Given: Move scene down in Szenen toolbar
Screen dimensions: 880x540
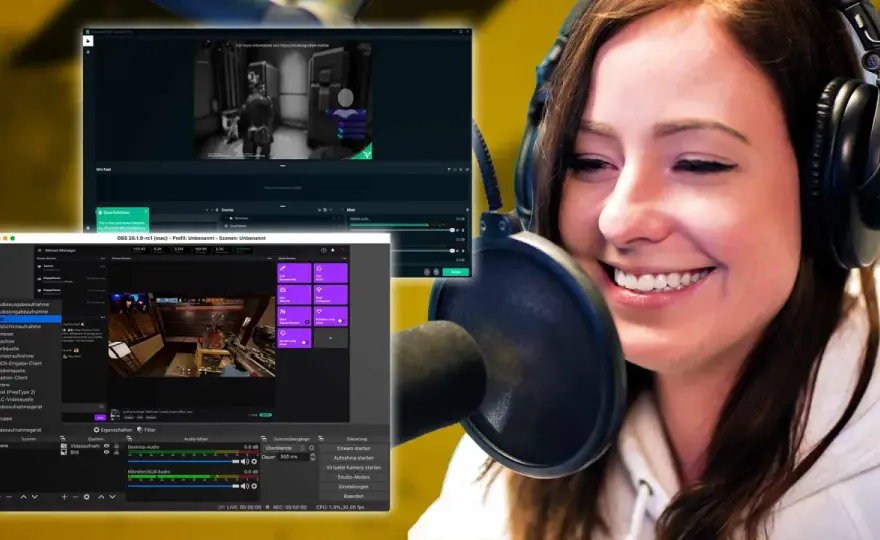Looking at the screenshot, I should (35, 497).
